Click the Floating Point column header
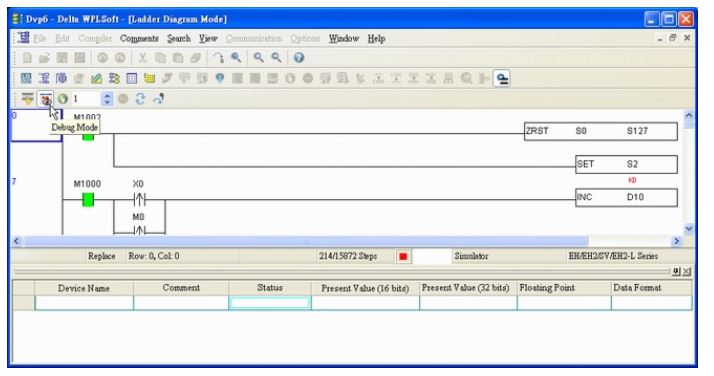Viewport: 714px width, 376px height. click(x=564, y=288)
